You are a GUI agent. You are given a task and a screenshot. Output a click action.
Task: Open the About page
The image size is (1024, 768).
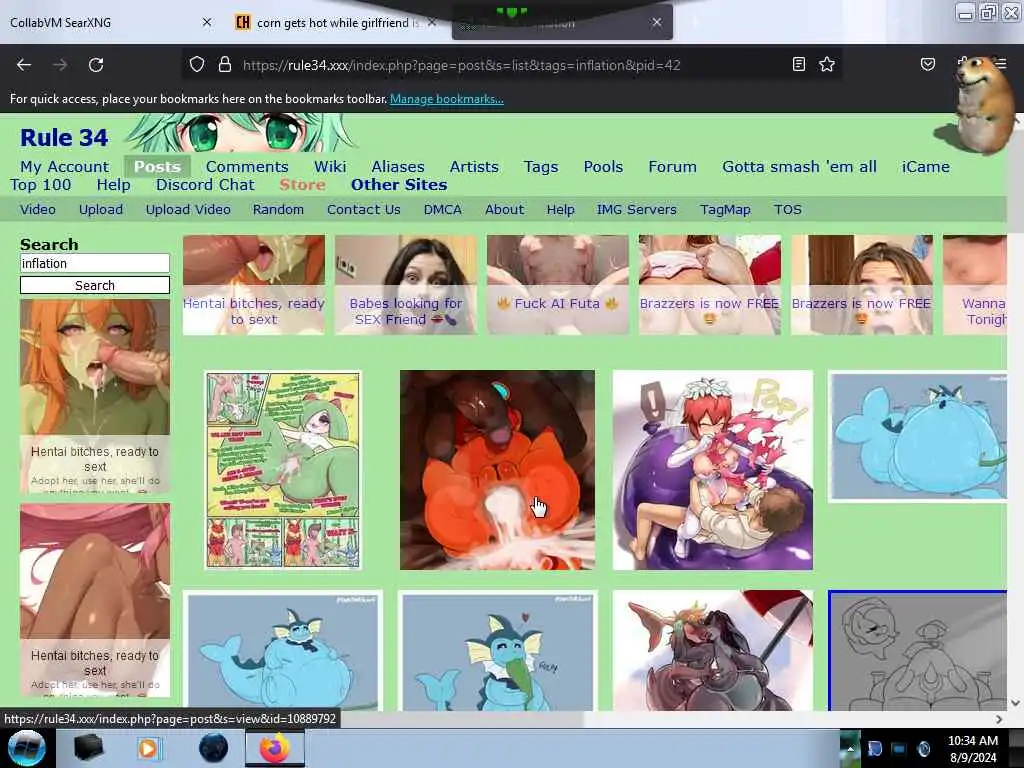pyautogui.click(x=504, y=209)
